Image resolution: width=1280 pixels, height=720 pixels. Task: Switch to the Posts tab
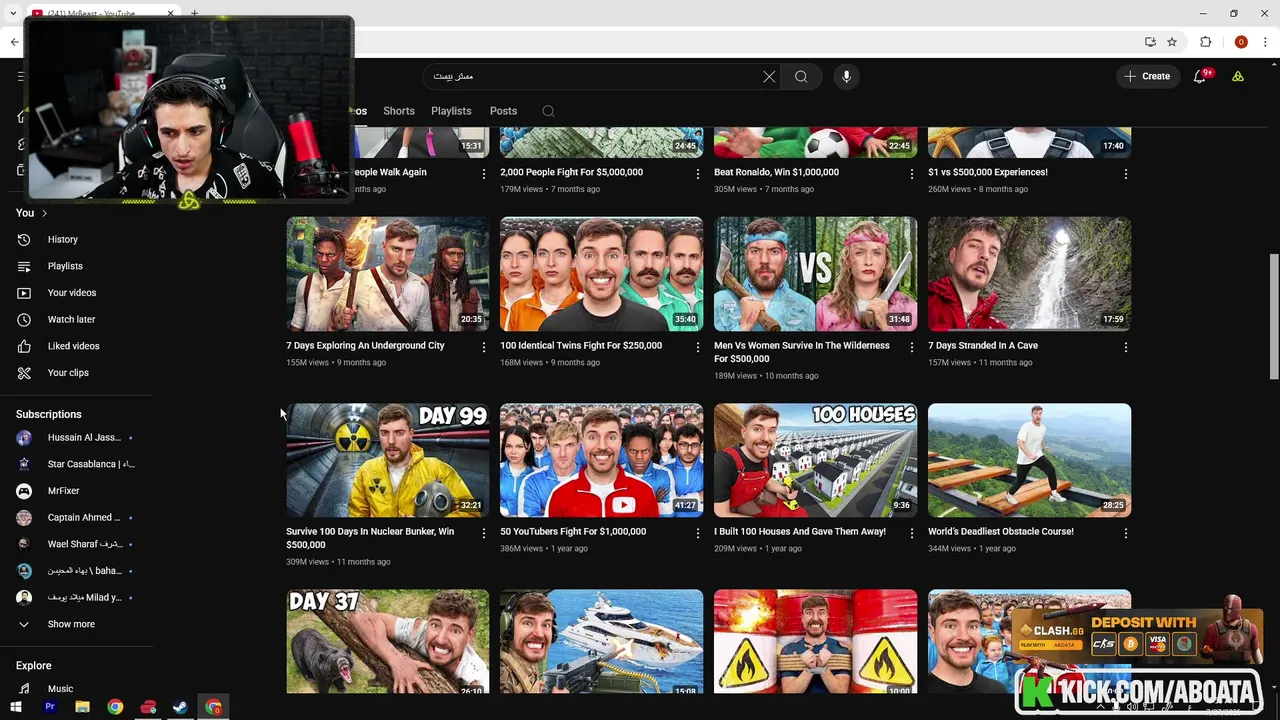(x=503, y=111)
